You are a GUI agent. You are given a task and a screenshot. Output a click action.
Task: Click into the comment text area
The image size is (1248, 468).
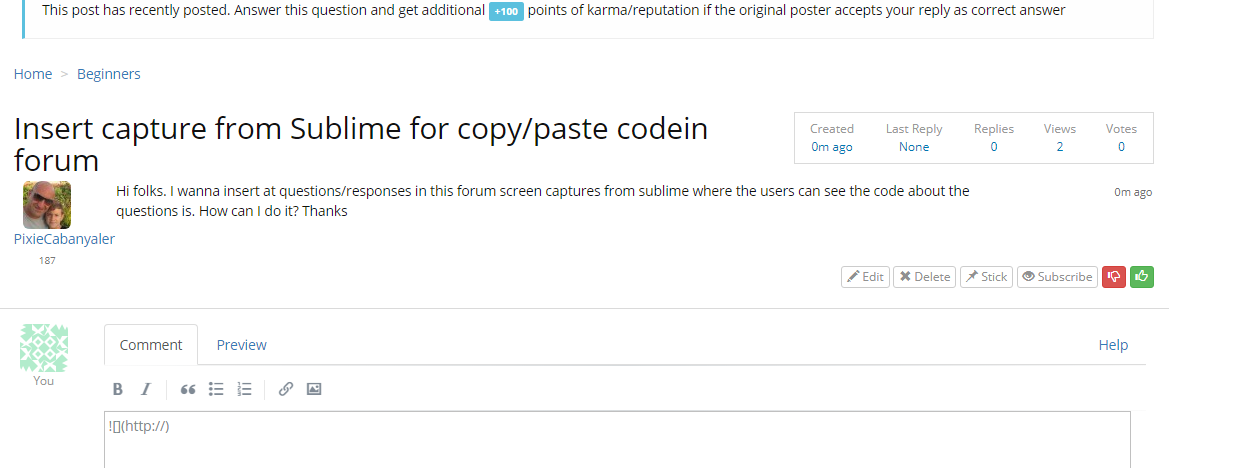coord(617,440)
